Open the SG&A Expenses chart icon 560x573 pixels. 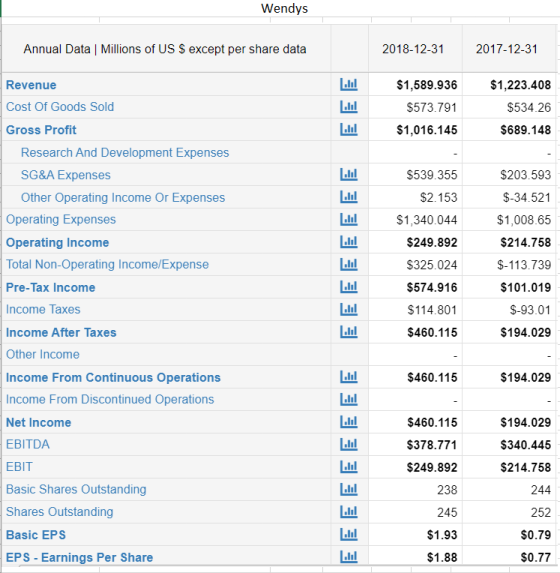(349, 174)
